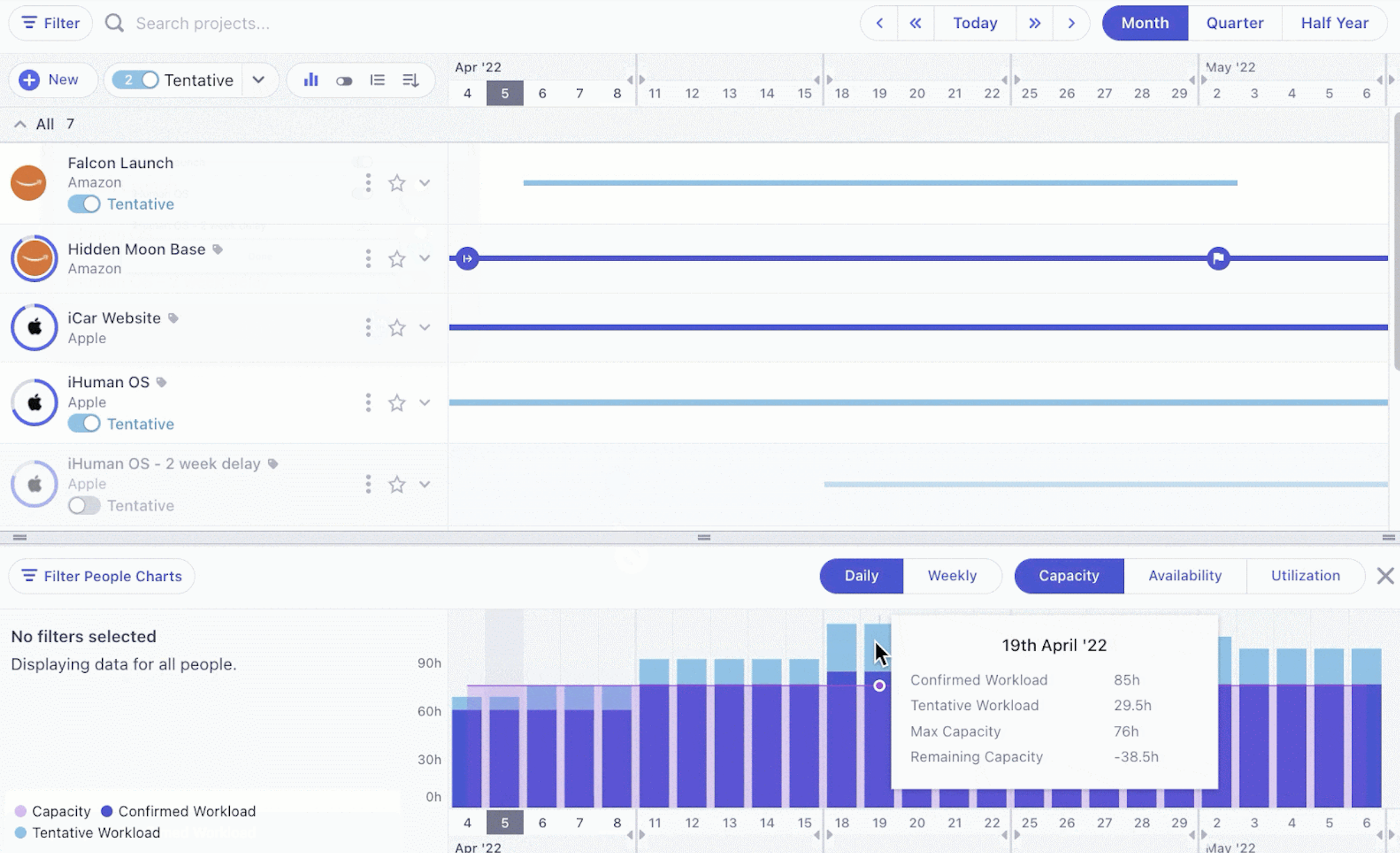The image size is (1400, 853).
Task: Toggle the toolbar Tentative filter switch
Action: click(136, 80)
